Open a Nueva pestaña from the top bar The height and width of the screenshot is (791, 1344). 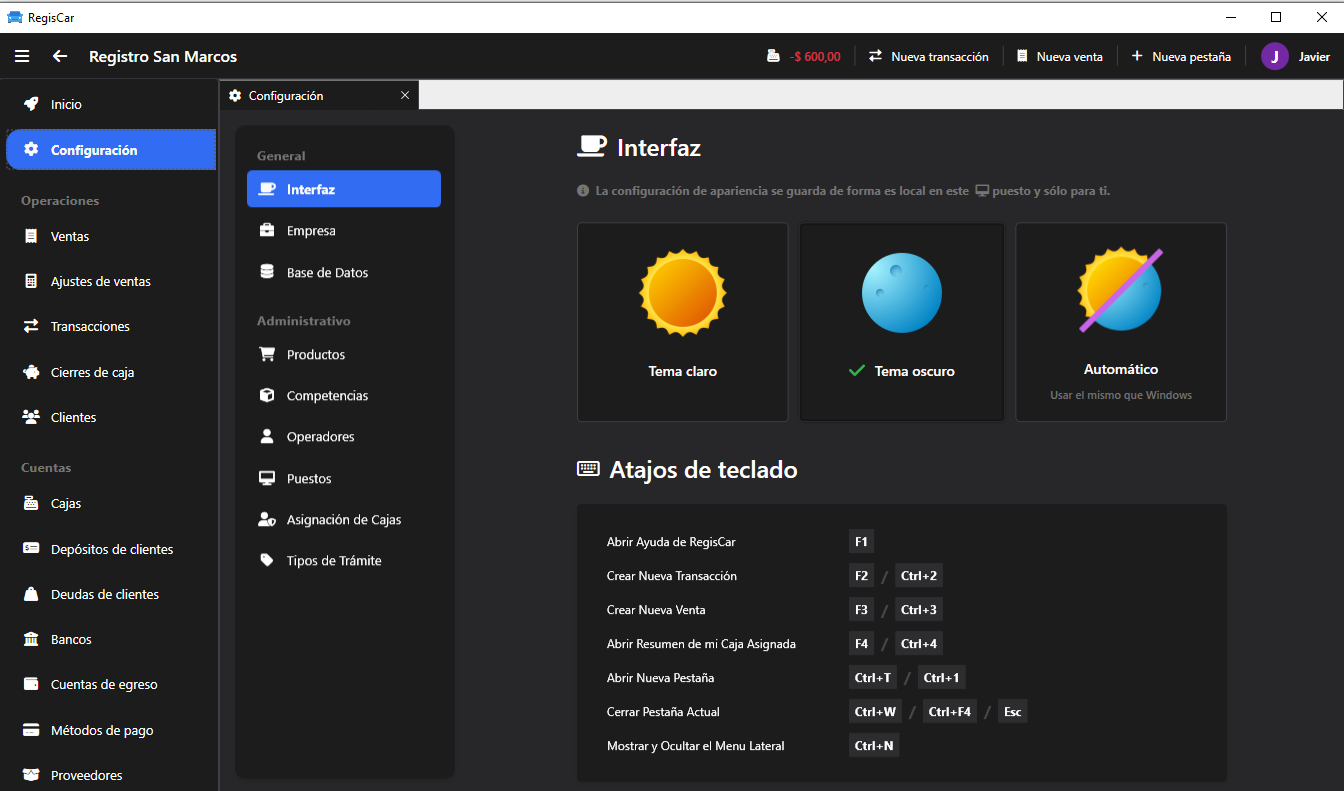point(1181,57)
